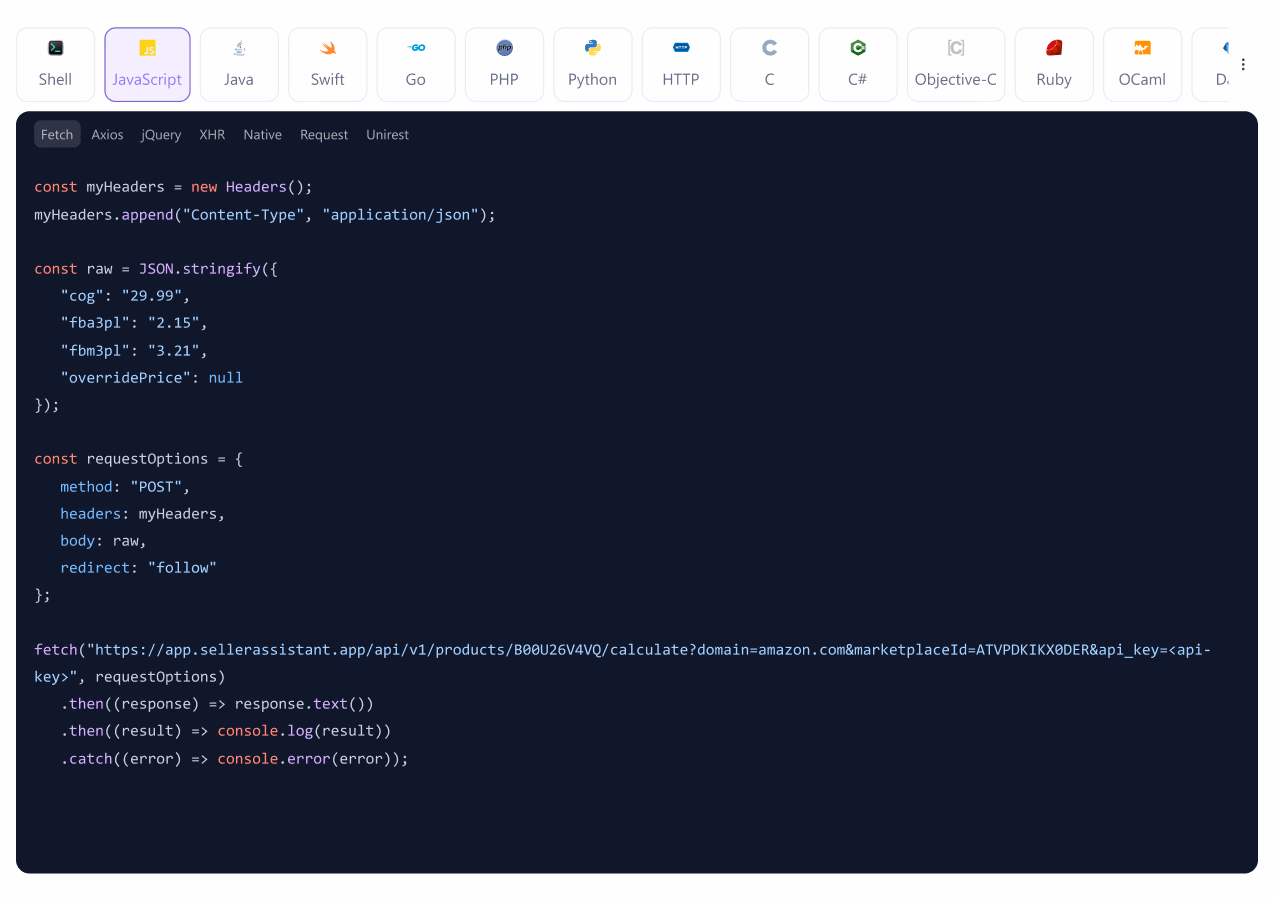Screen dimensions: 1274x900
Task: Select the PHP elephant icon
Action: [504, 48]
